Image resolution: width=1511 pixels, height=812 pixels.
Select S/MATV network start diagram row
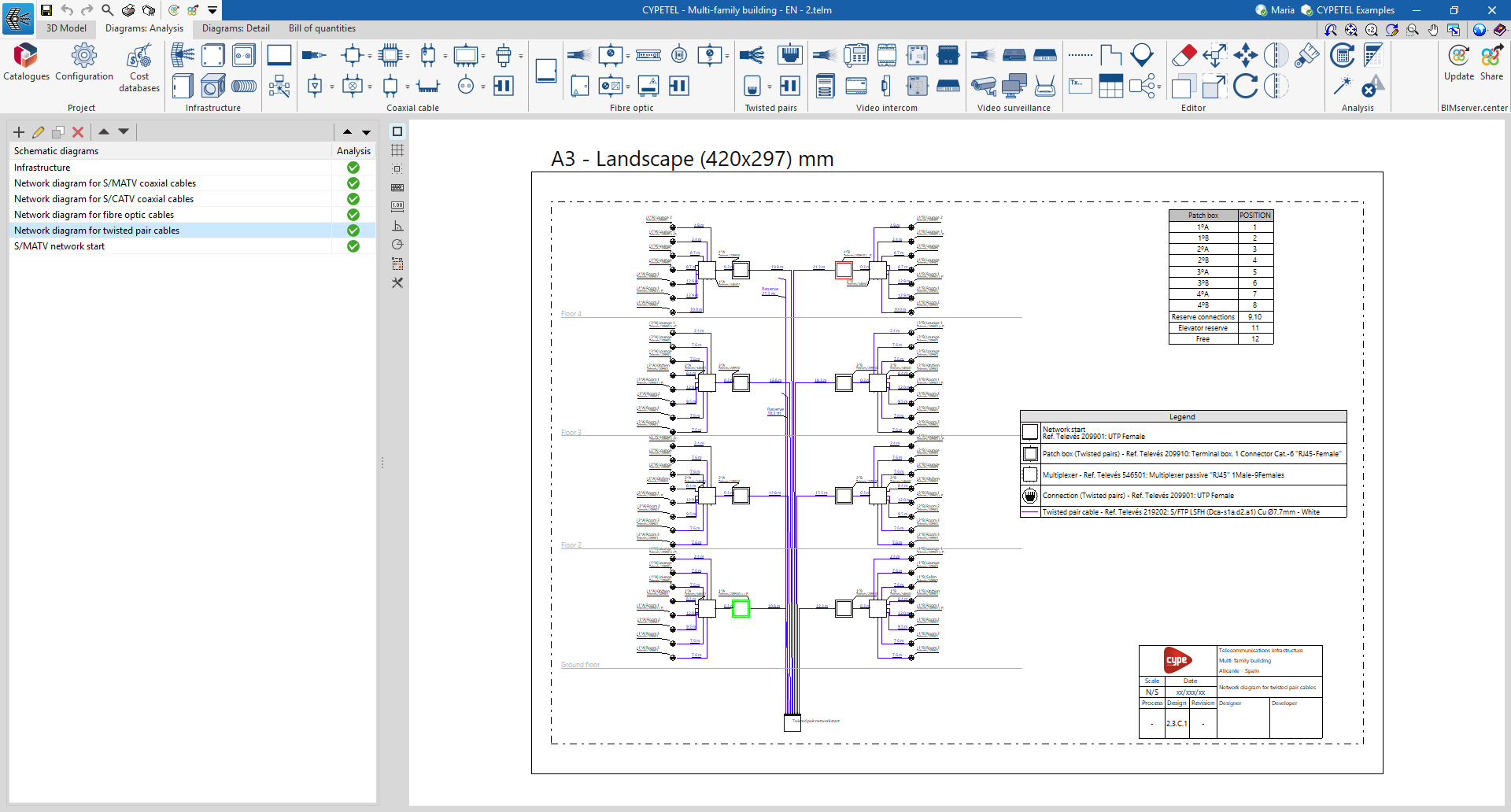(x=59, y=246)
